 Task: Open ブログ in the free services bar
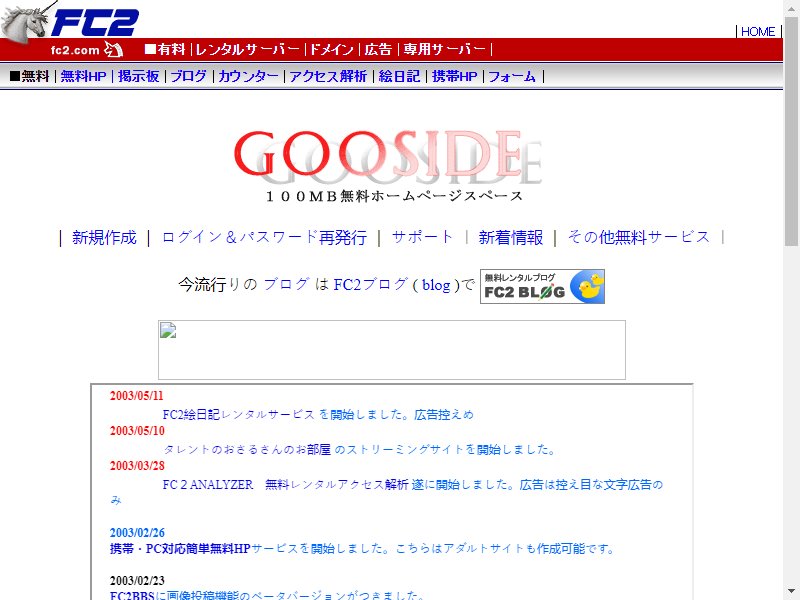188,77
